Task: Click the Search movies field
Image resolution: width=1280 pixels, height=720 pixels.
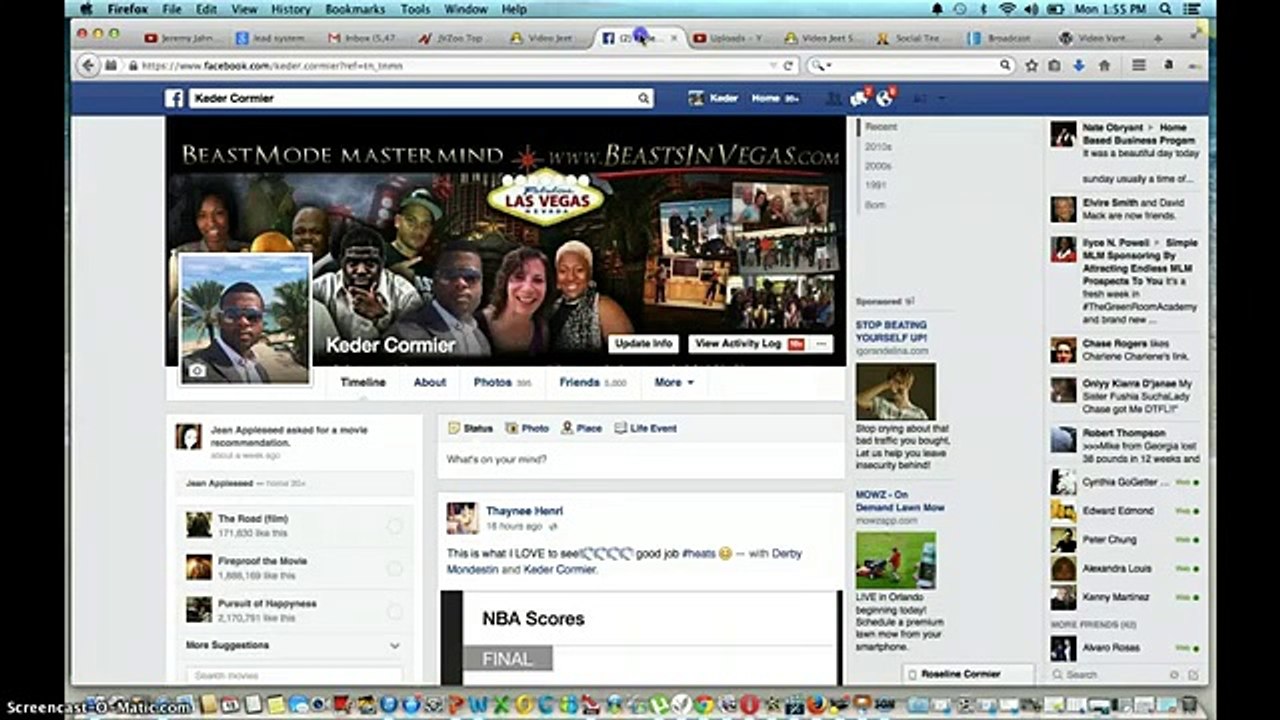Action: point(294,676)
